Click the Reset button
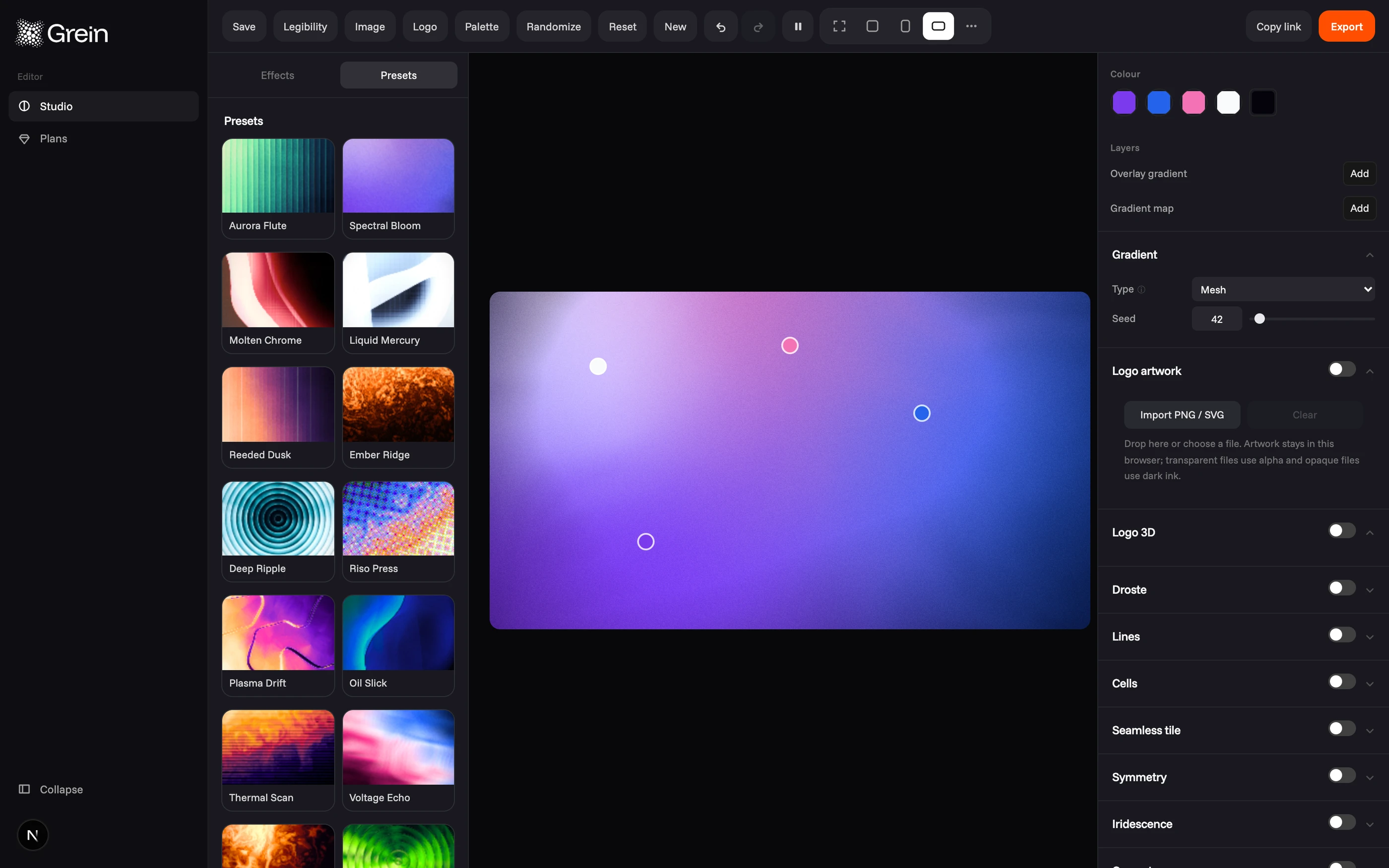Image resolution: width=1389 pixels, height=868 pixels. (x=622, y=26)
